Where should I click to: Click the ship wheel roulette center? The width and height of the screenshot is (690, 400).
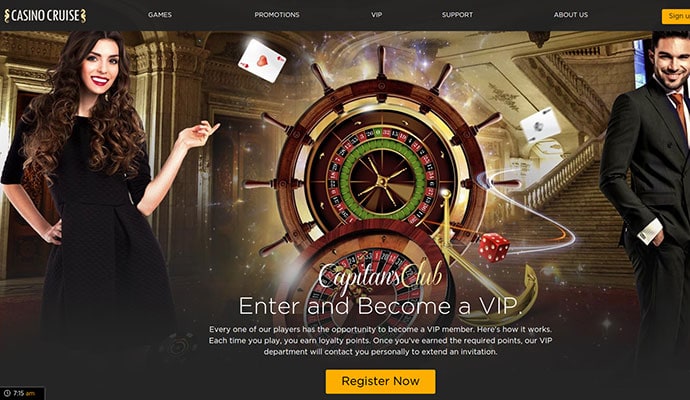pyautogui.click(x=382, y=180)
